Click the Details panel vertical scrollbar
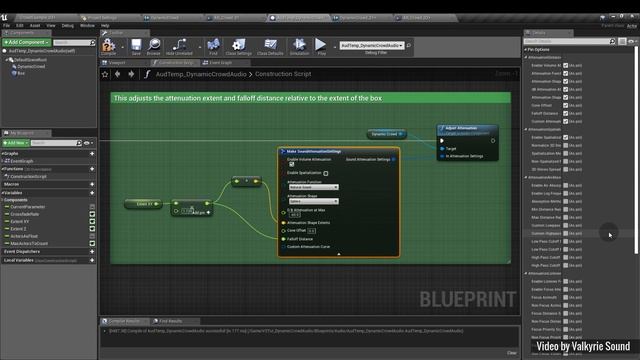Screen dimensions: 640x360 tap(636, 151)
